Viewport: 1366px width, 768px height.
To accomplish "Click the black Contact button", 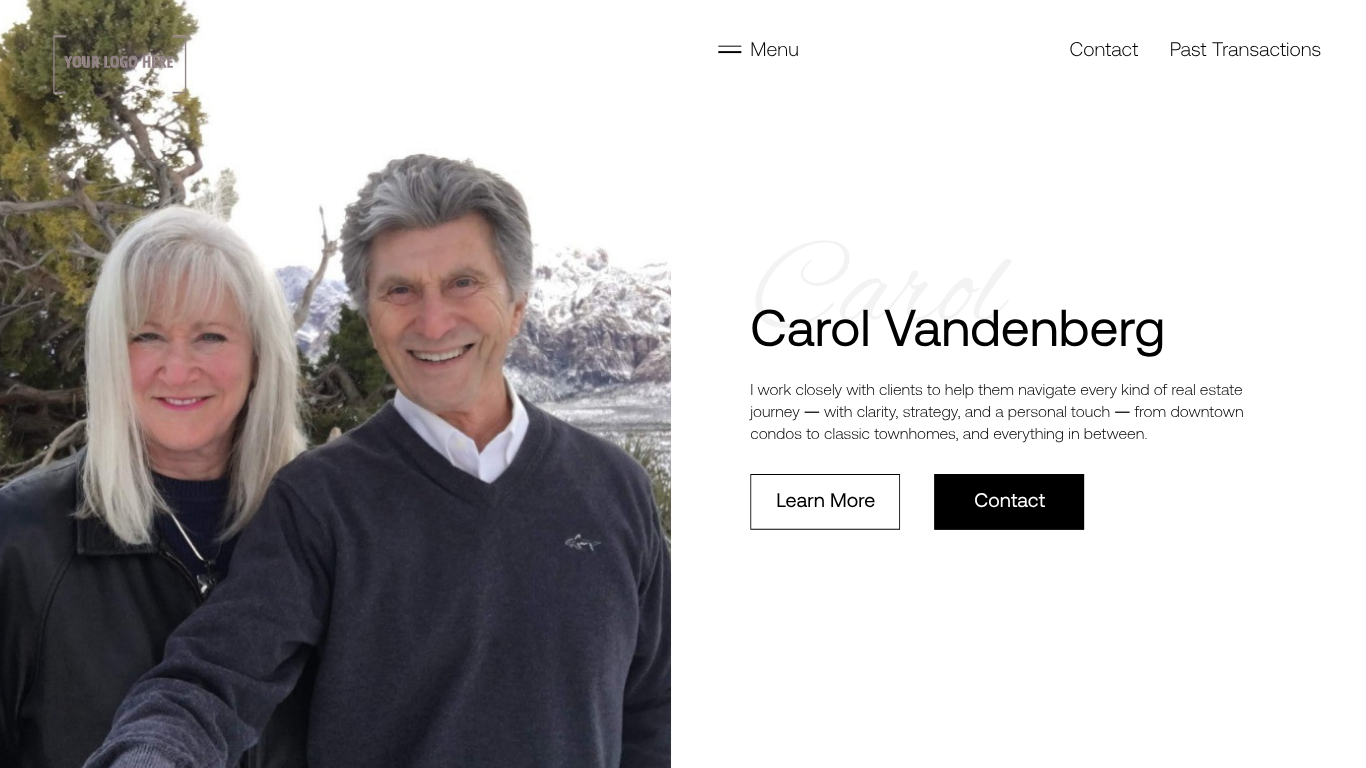I will (1009, 501).
